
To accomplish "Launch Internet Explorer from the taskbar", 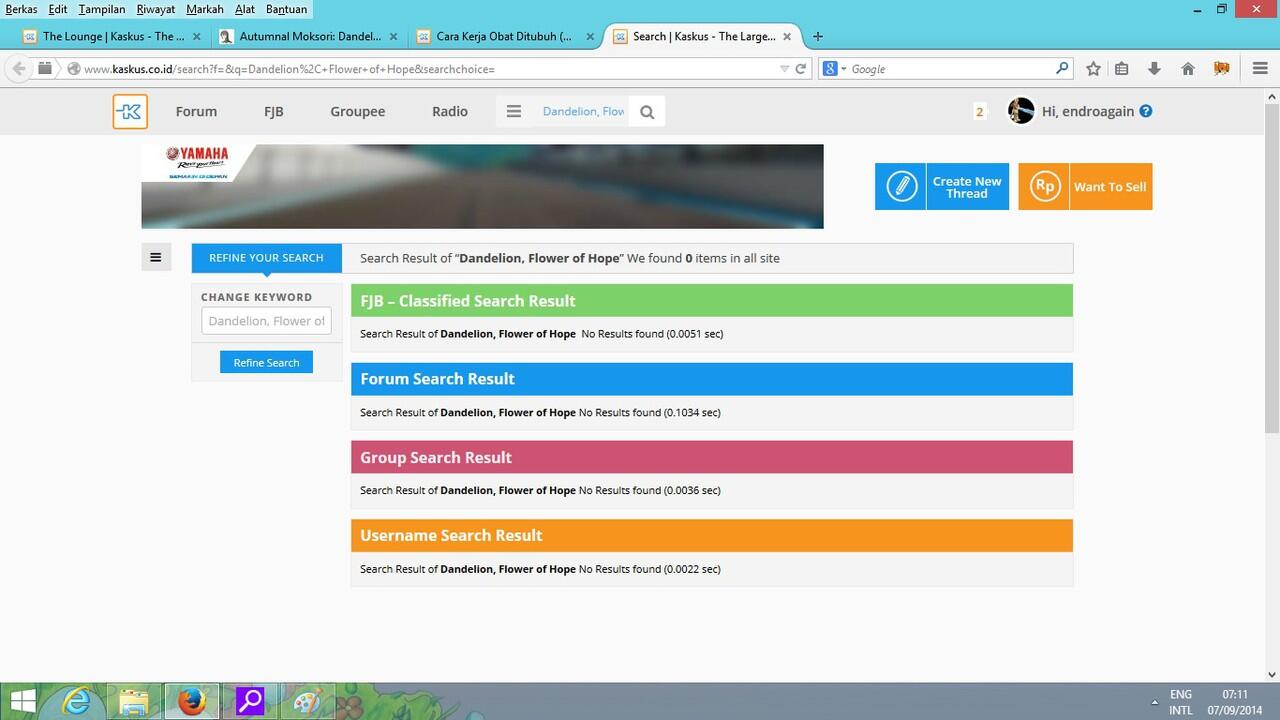I will (x=77, y=702).
